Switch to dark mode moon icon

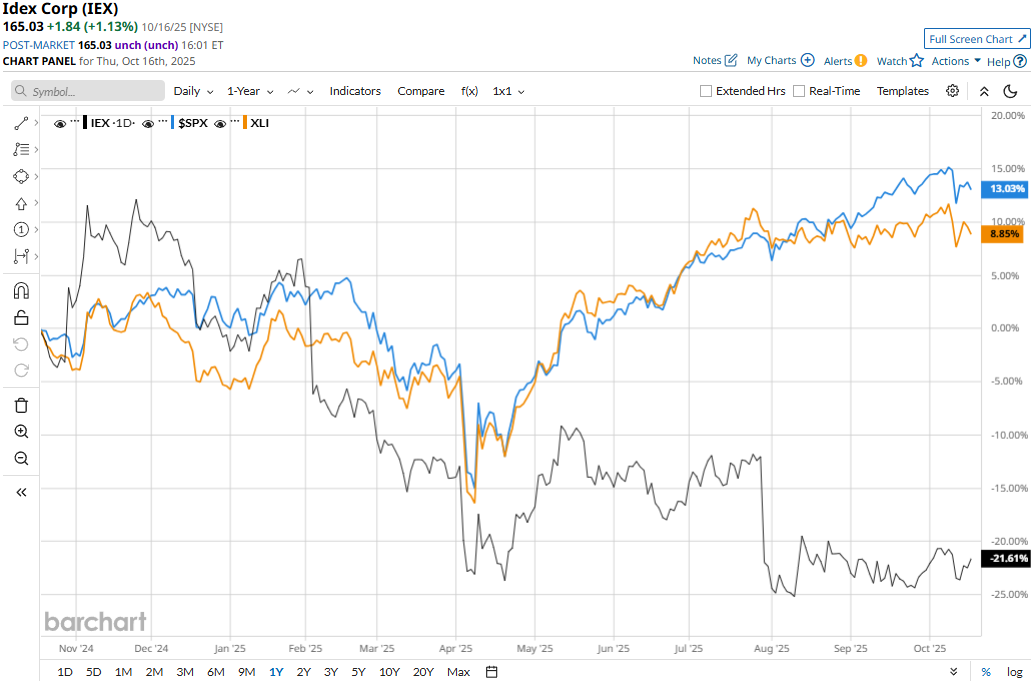(x=1010, y=91)
